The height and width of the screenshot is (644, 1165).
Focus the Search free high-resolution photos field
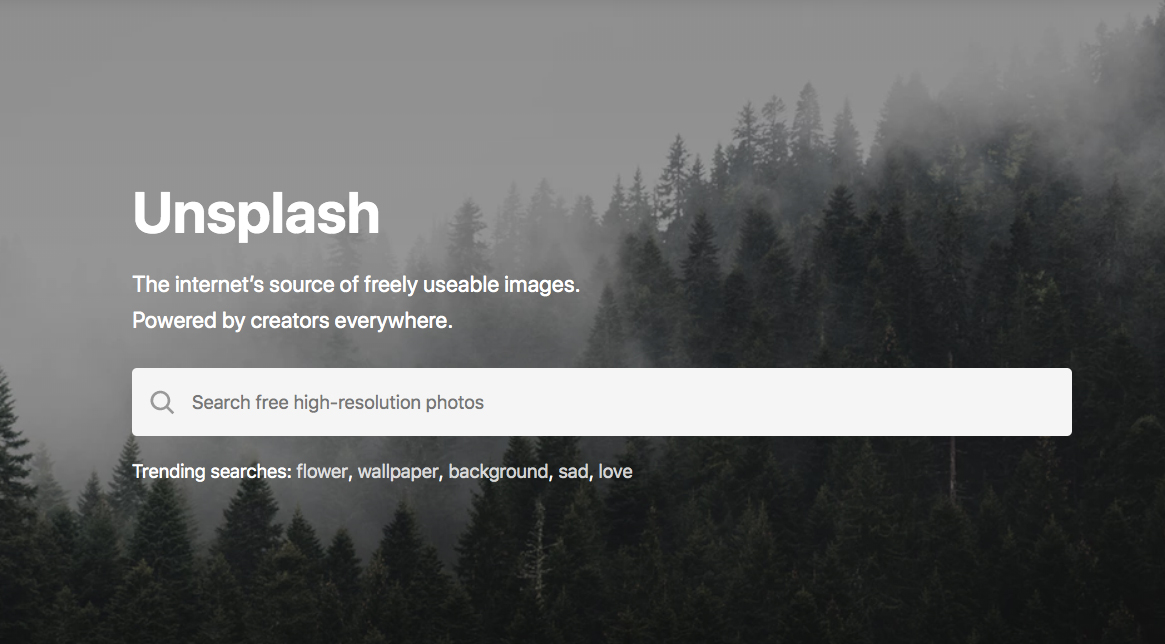(602, 402)
